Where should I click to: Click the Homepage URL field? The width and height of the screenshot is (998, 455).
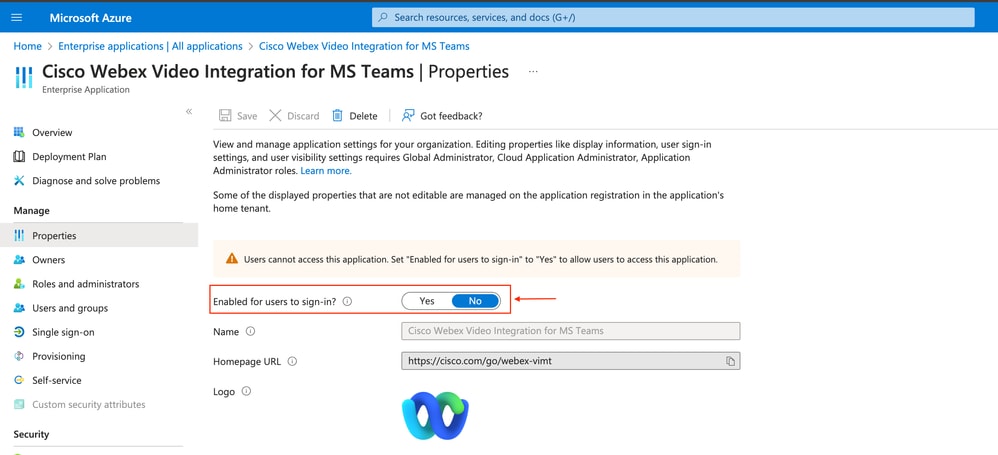point(571,361)
